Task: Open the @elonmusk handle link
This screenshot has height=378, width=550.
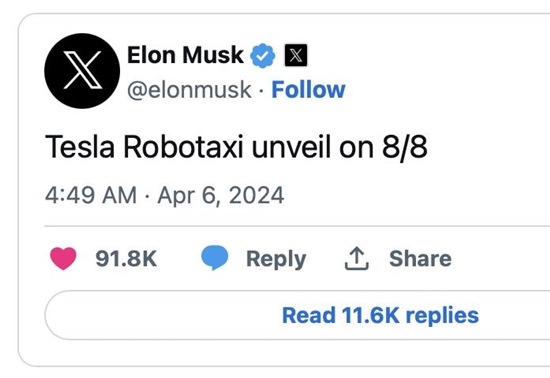Action: click(189, 90)
